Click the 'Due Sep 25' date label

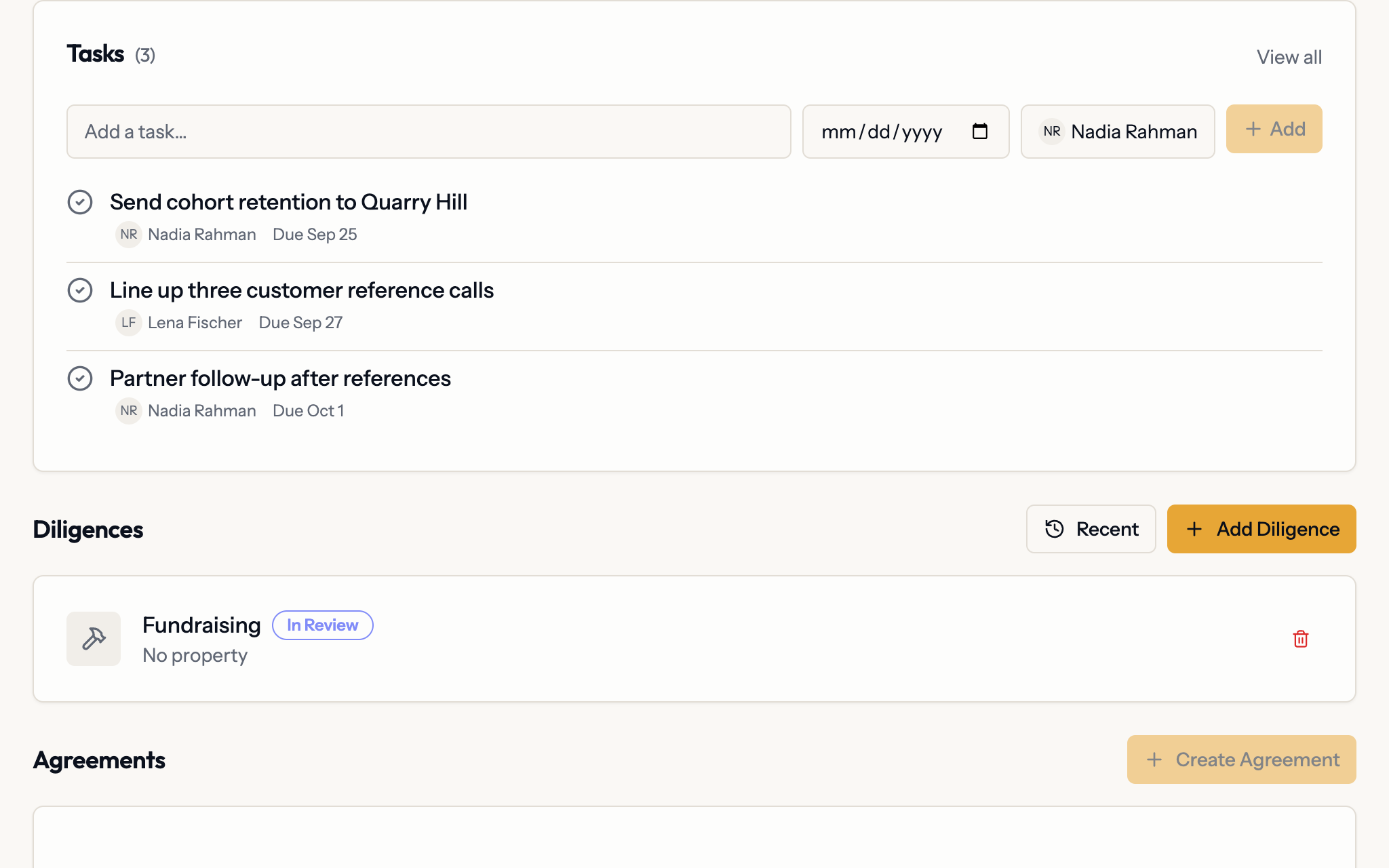click(x=315, y=235)
